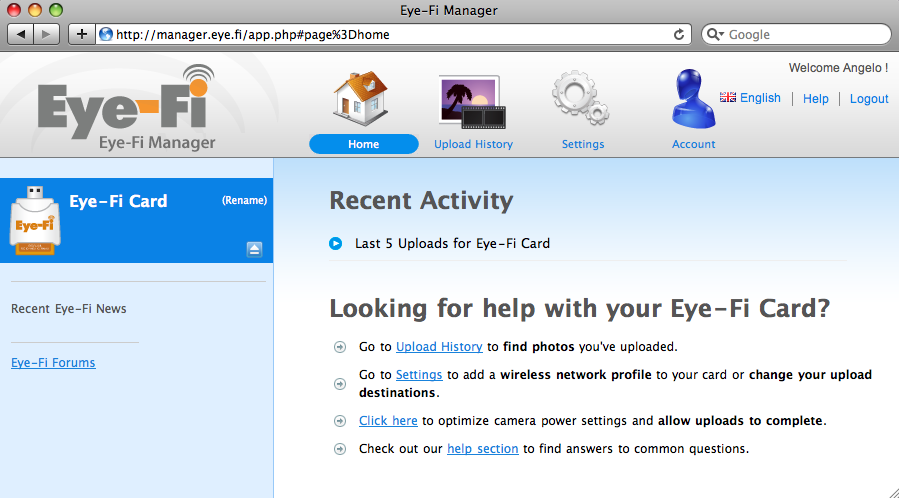Open Account via the blue person icon
This screenshot has width=899, height=498.
point(693,99)
